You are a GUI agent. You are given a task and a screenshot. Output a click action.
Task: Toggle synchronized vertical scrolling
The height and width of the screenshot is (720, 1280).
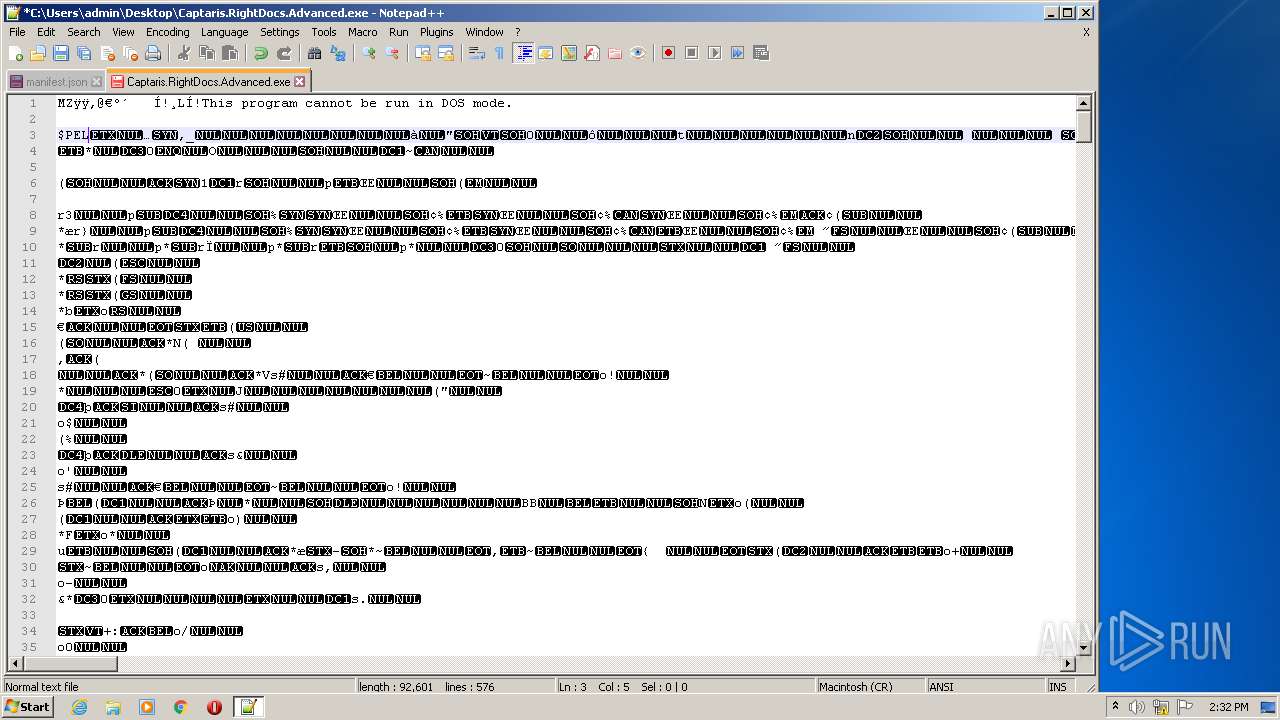[422, 53]
